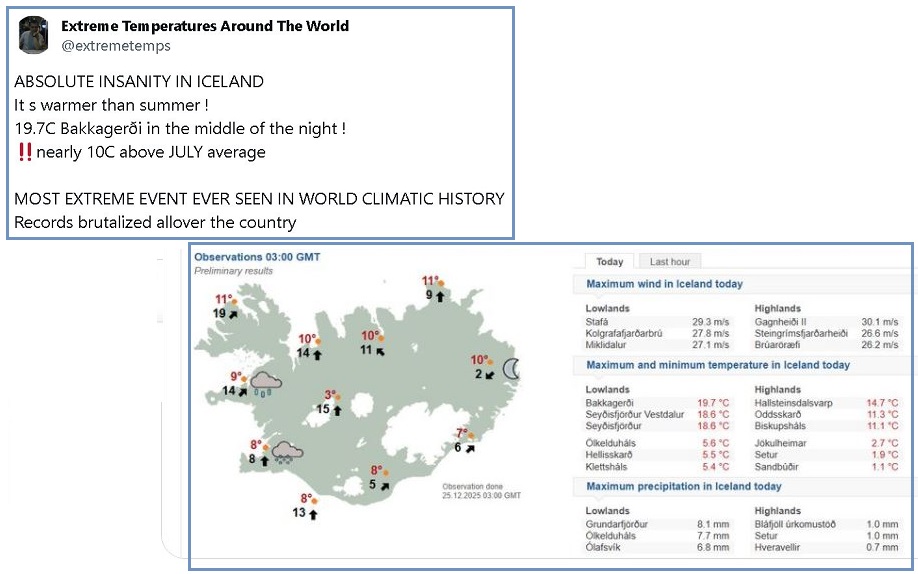Click the Observations 03:00 GMT title
Viewport: 918px width, 574px height.
[257, 257]
